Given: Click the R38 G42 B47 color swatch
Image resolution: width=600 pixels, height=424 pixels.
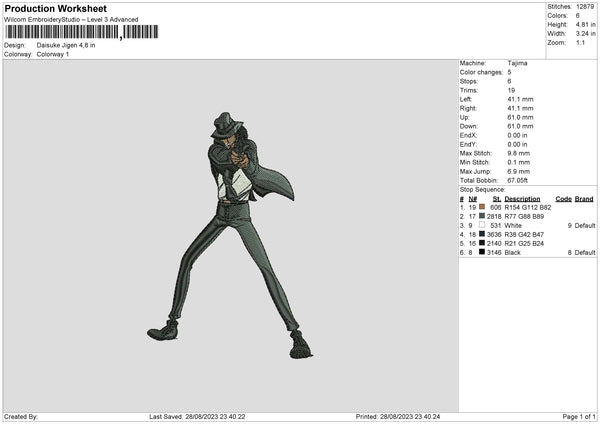Looking at the screenshot, I should click(x=482, y=234).
